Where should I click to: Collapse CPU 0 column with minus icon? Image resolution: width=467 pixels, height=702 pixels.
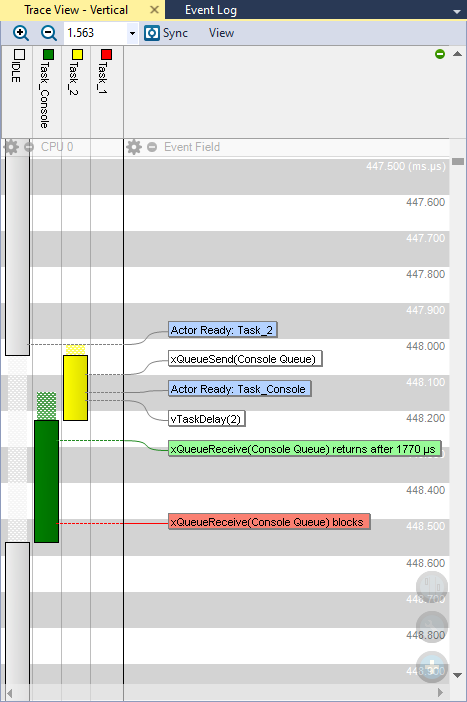[29, 147]
